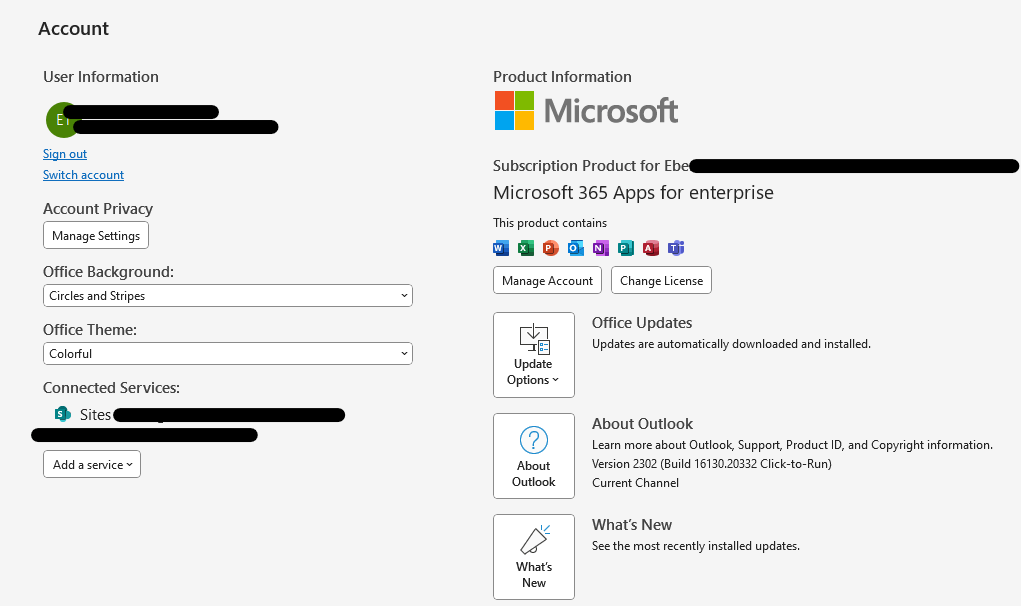Expand the Office Background dropdown

coord(228,296)
